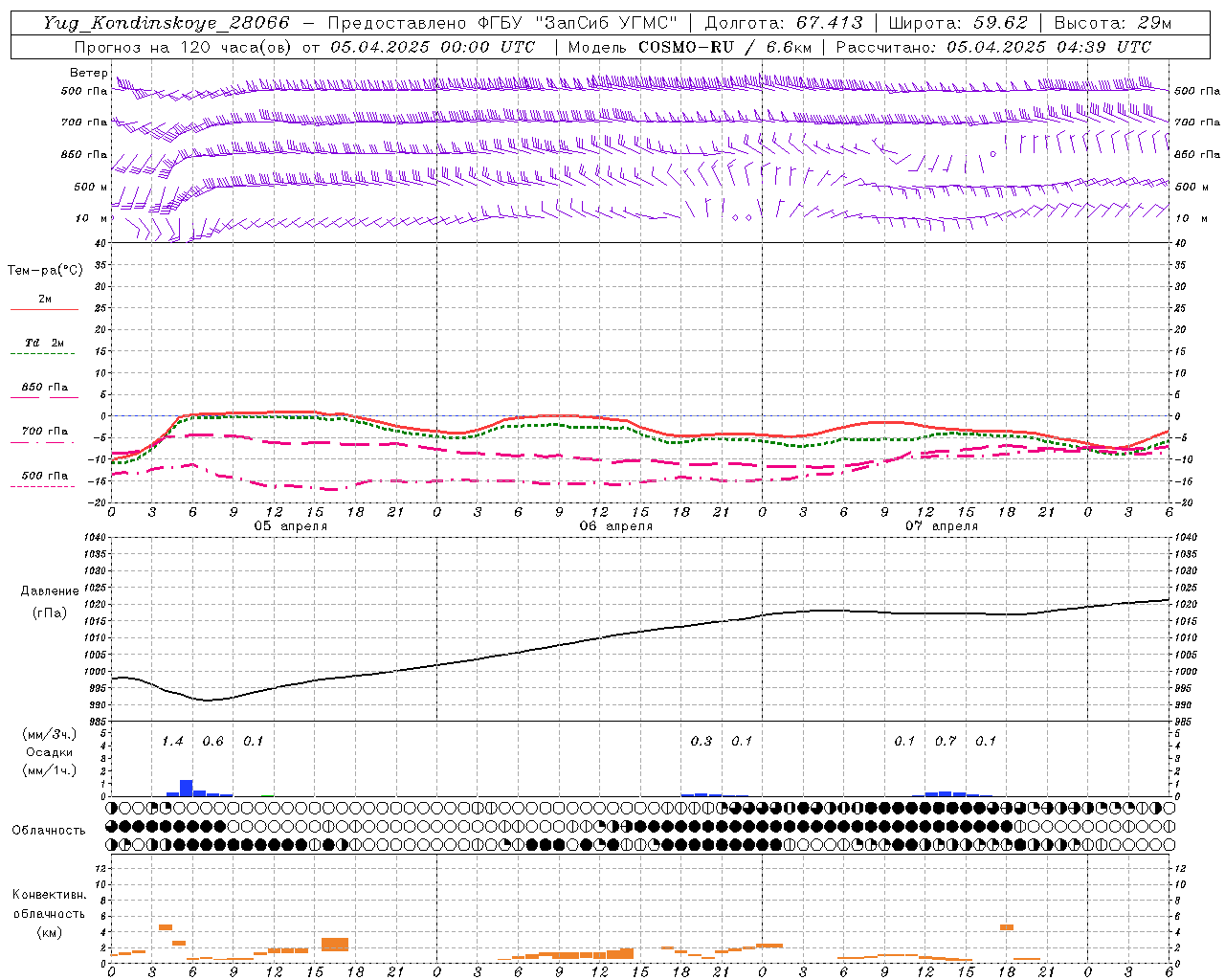Select the Модель COSMO-RU / 6.6км label
Screen dimensions: 1225x980
tap(690, 47)
